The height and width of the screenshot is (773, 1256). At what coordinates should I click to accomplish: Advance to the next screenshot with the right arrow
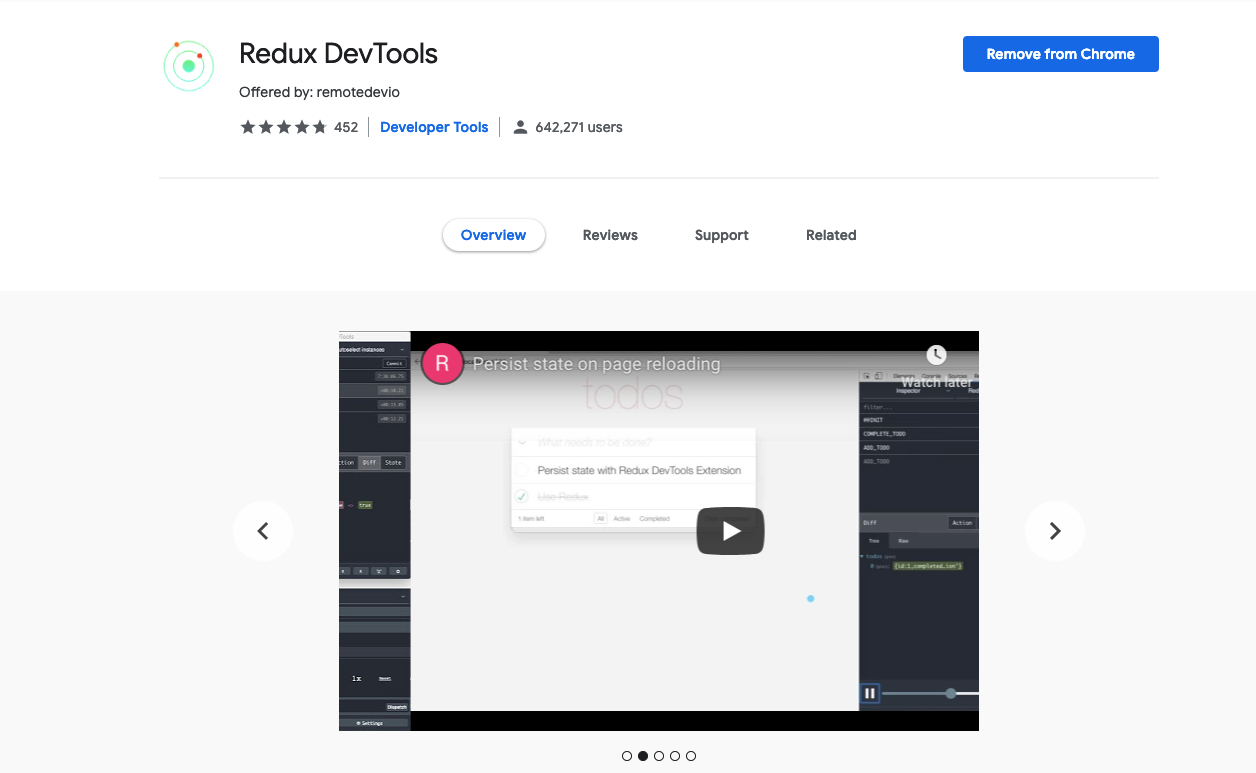point(1055,531)
